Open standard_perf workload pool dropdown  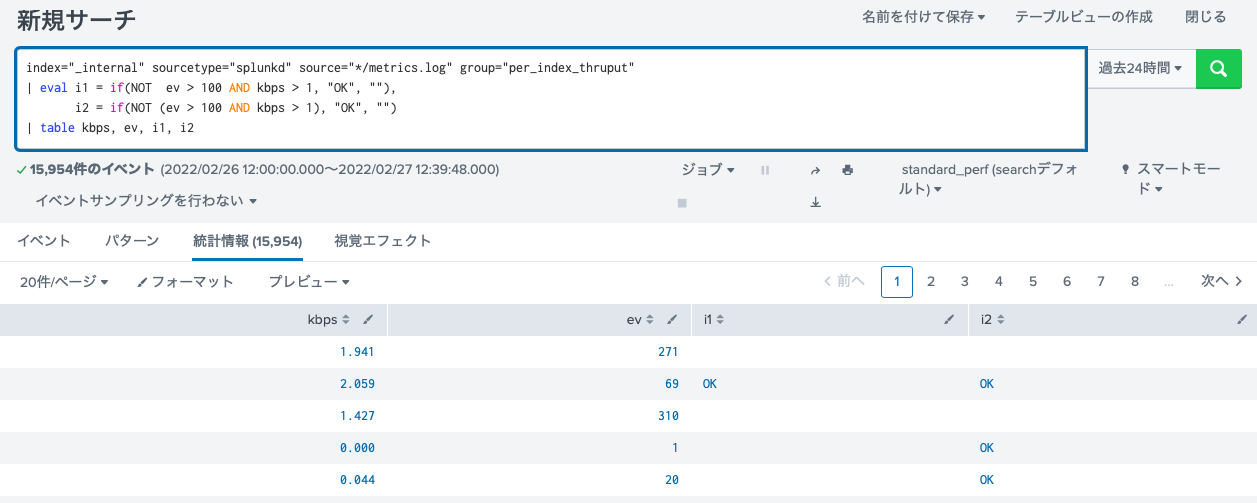tap(990, 179)
